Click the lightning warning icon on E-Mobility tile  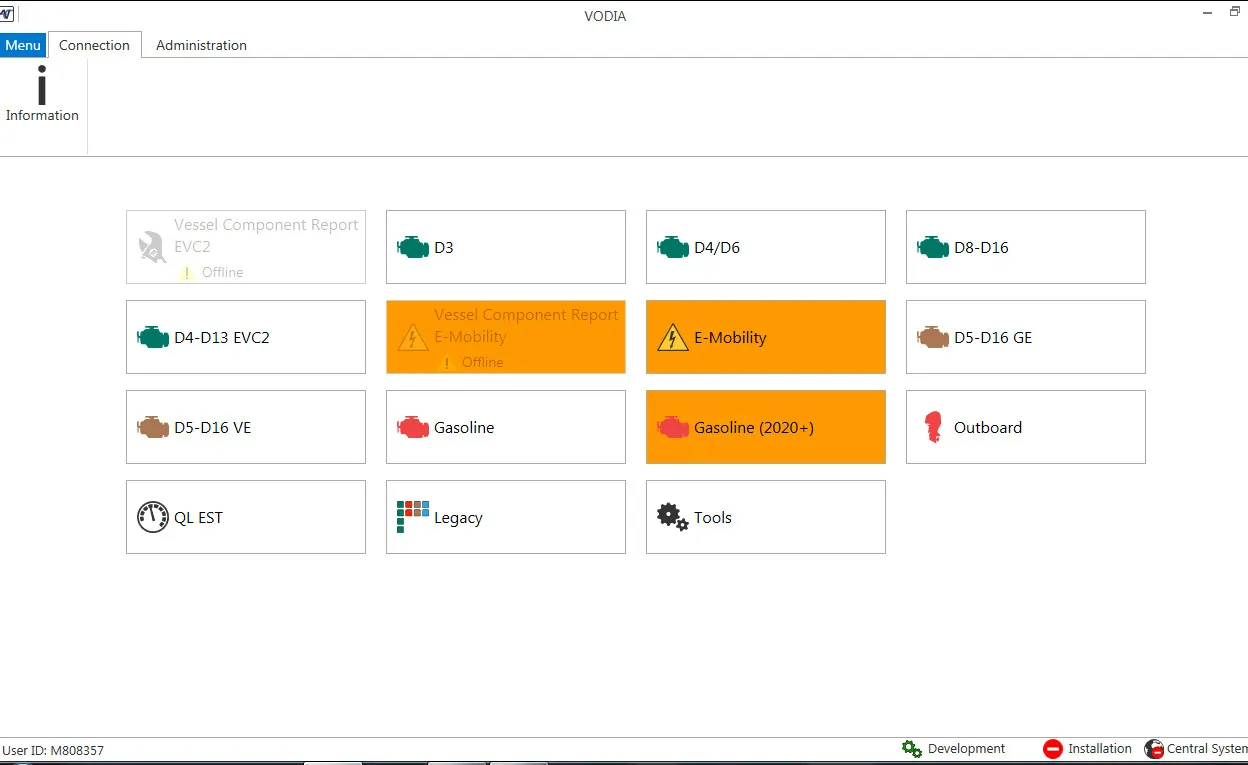[x=673, y=338]
